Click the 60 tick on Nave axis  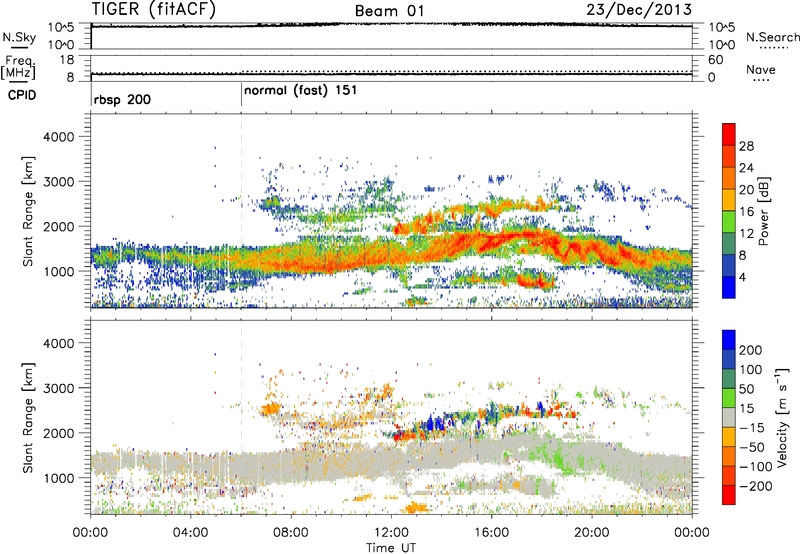pos(715,60)
